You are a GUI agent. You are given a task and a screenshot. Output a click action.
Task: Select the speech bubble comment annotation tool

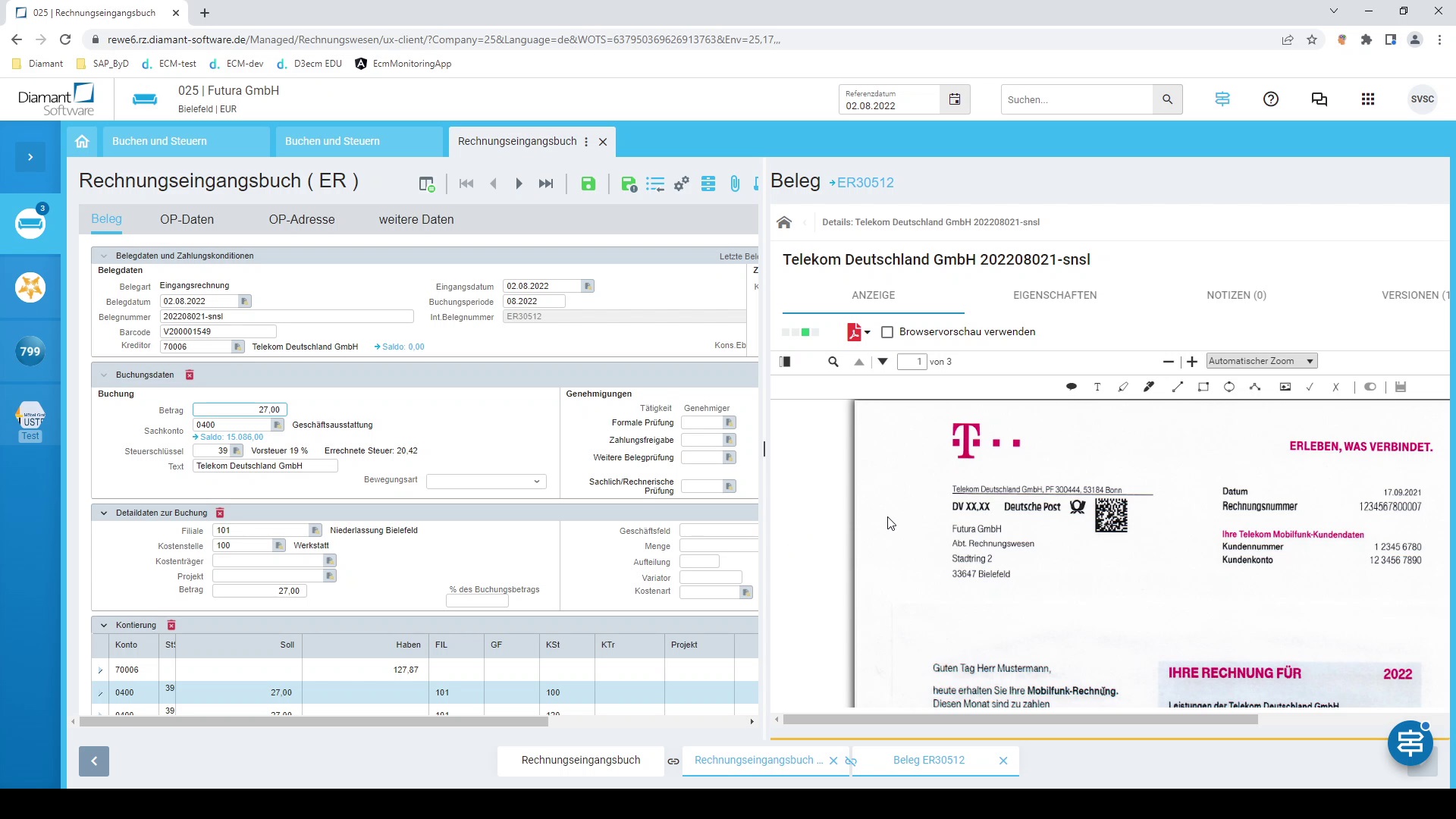pyautogui.click(x=1072, y=387)
